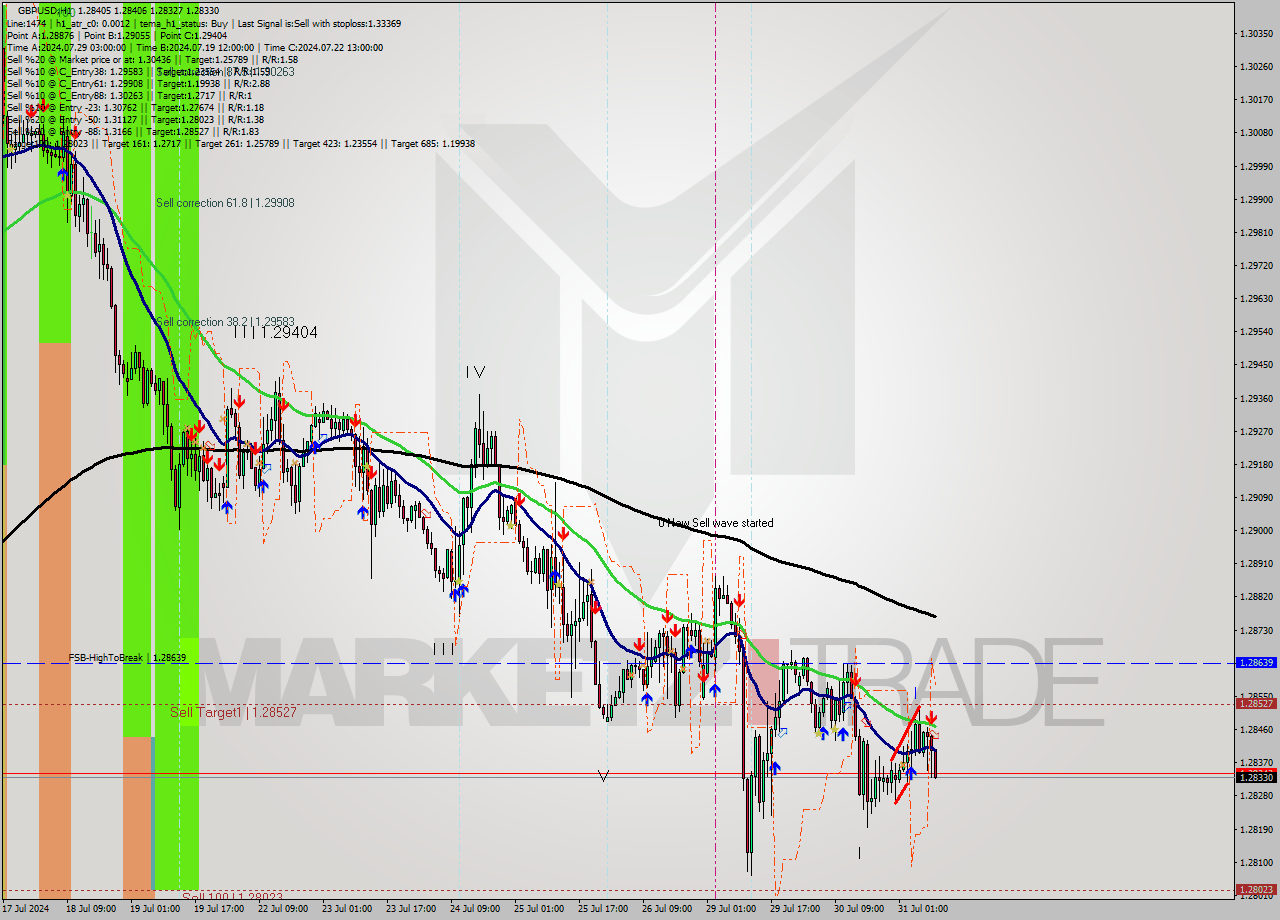
Task: Click price level 1.30260 on the axis
Action: pyautogui.click(x=1256, y=67)
